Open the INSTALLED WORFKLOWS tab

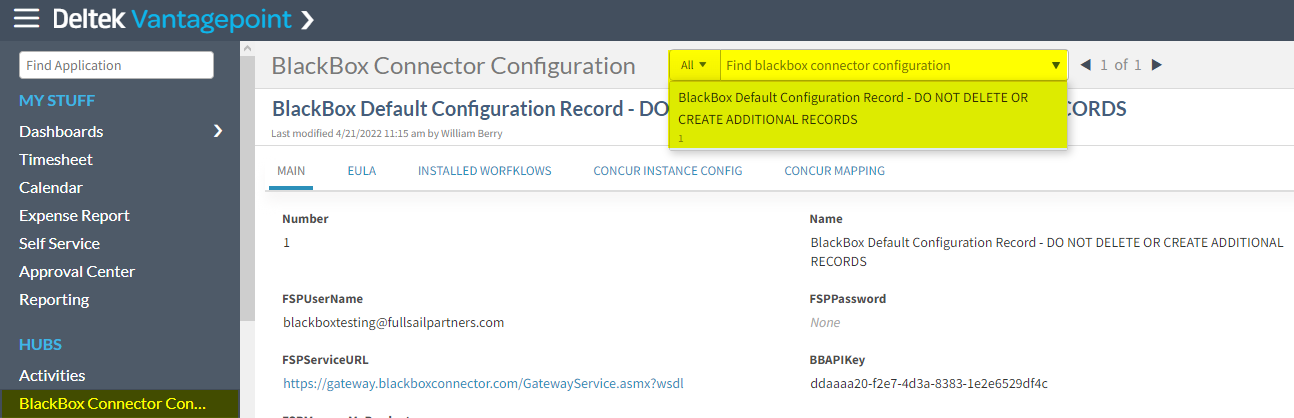pos(485,171)
